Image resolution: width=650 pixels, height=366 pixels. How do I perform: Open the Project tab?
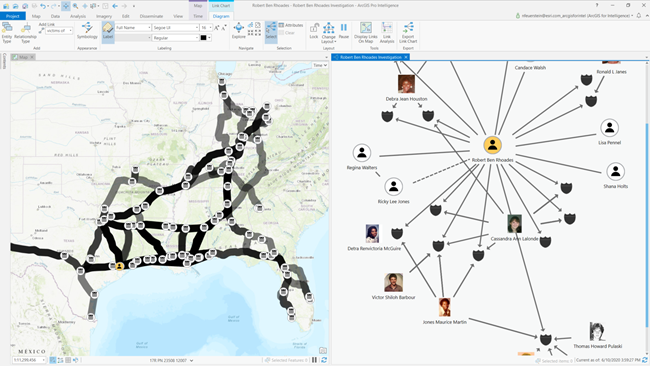[x=13, y=16]
